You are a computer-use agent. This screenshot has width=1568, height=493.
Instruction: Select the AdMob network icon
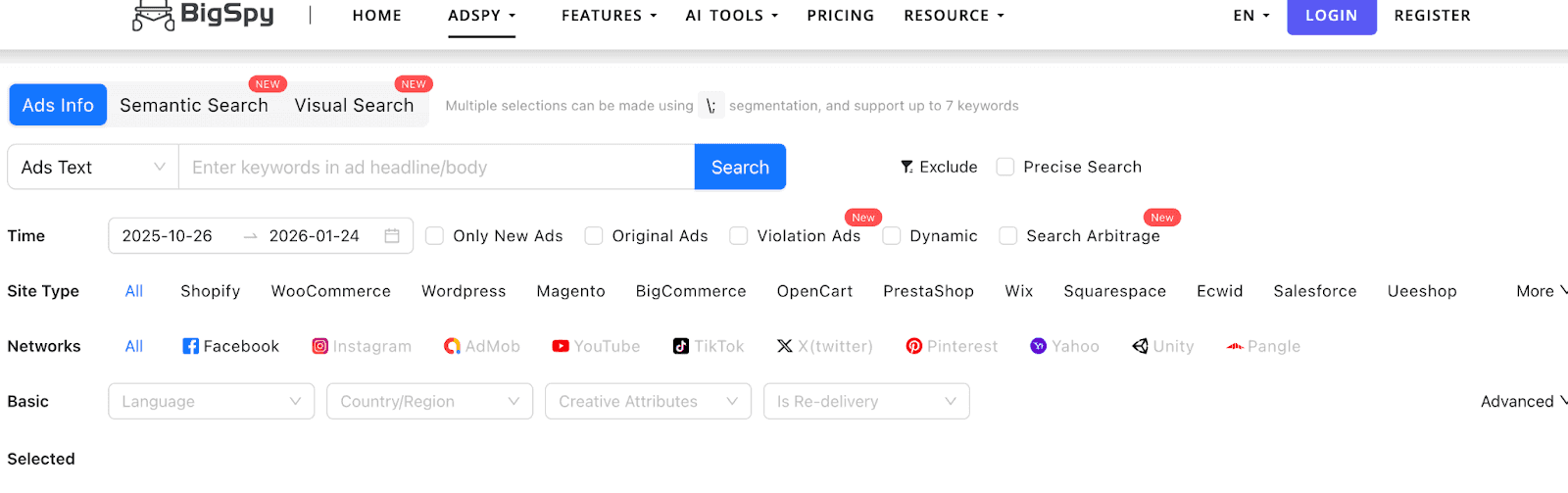tap(452, 346)
